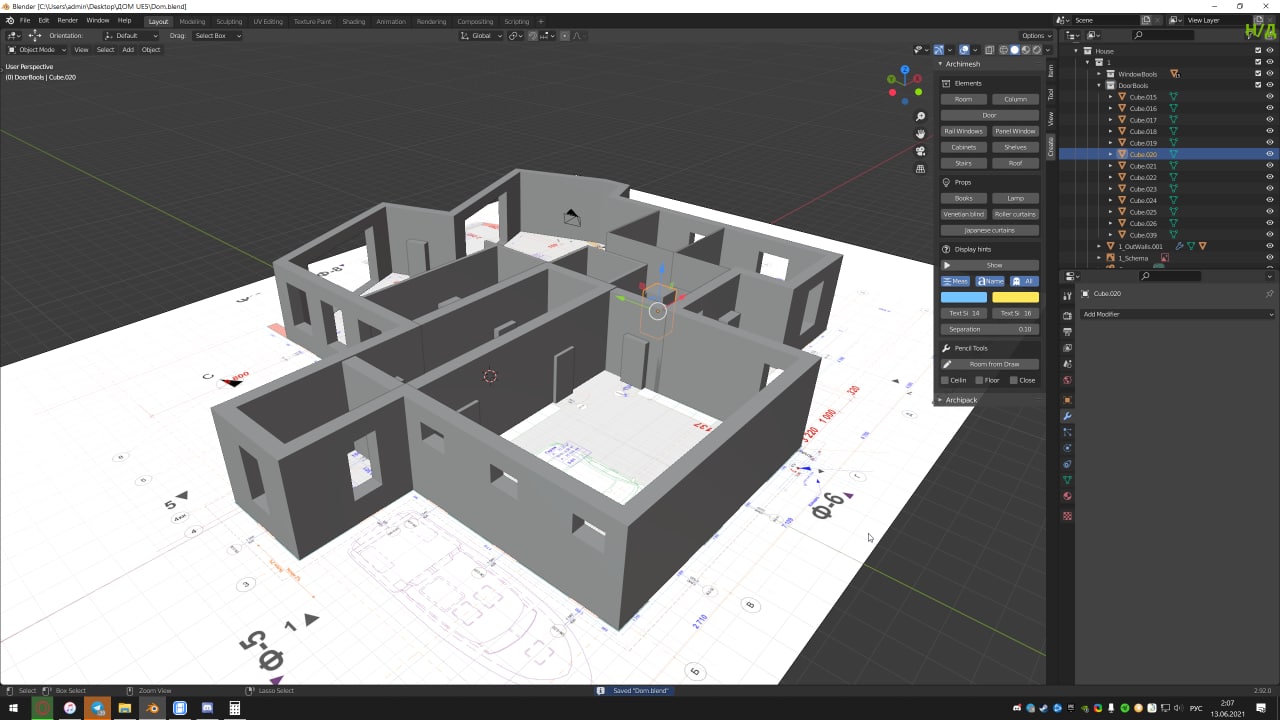Select solid viewport shading icon
The height and width of the screenshot is (720, 1280).
point(1014,50)
